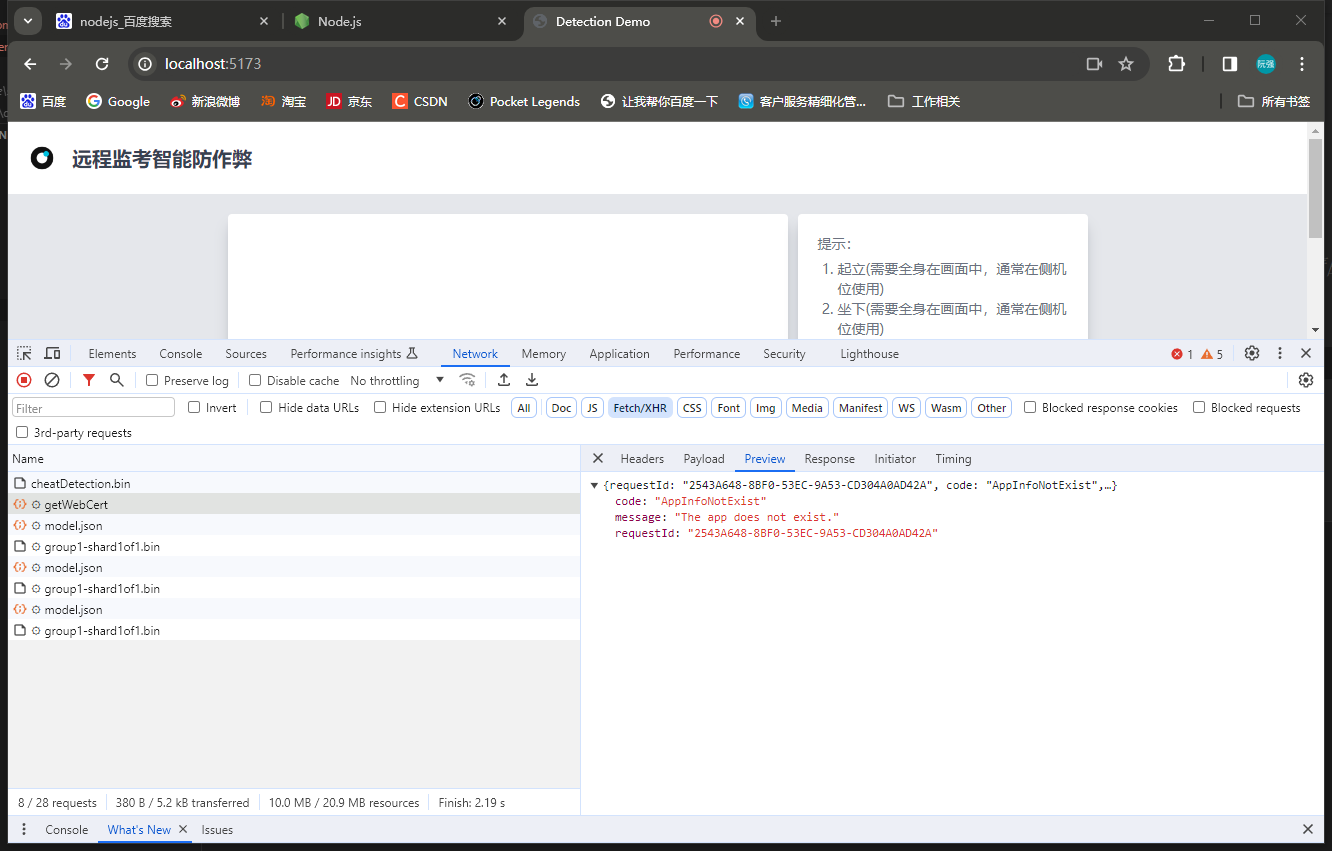1332x851 pixels.
Task: Open DevTools customize three-dot menu
Action: [1280, 353]
